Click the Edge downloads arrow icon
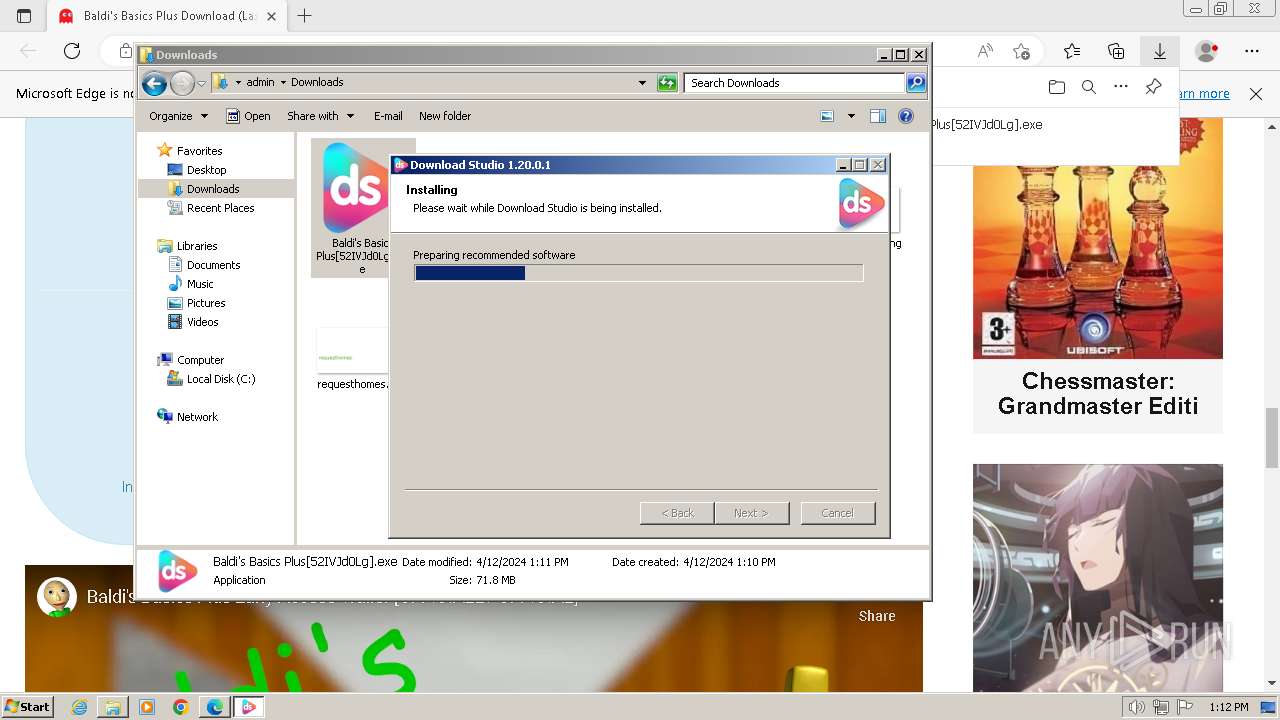Screen dimensions: 1280x720 point(1160,51)
